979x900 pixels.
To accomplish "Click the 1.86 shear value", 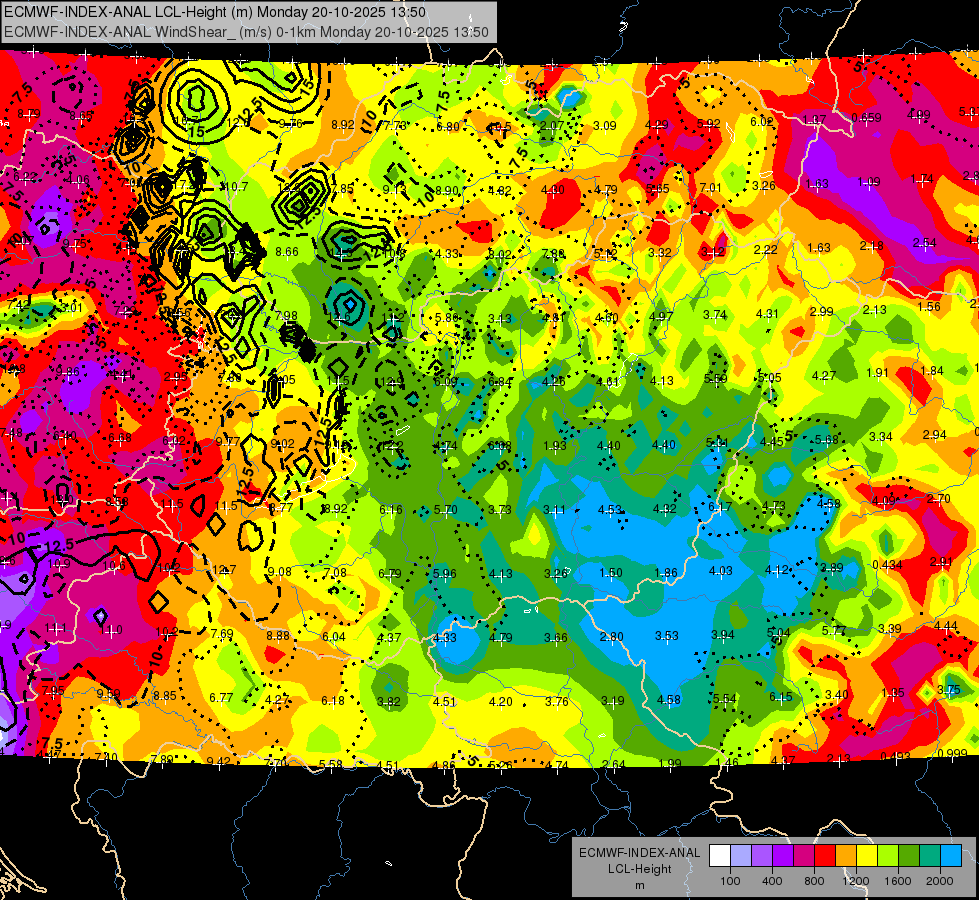I will [x=666, y=572].
